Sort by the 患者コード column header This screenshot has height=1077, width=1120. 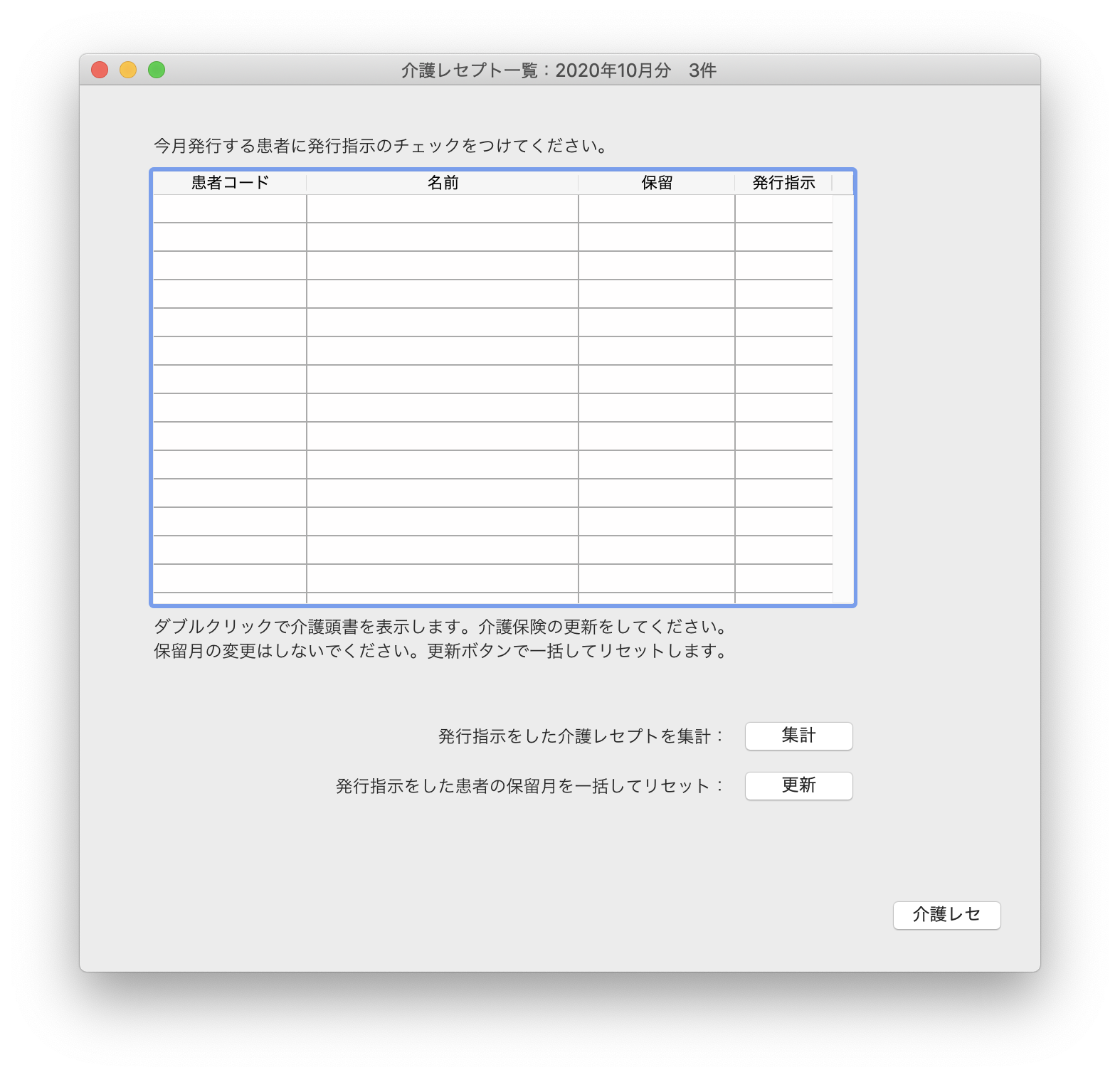tap(230, 183)
